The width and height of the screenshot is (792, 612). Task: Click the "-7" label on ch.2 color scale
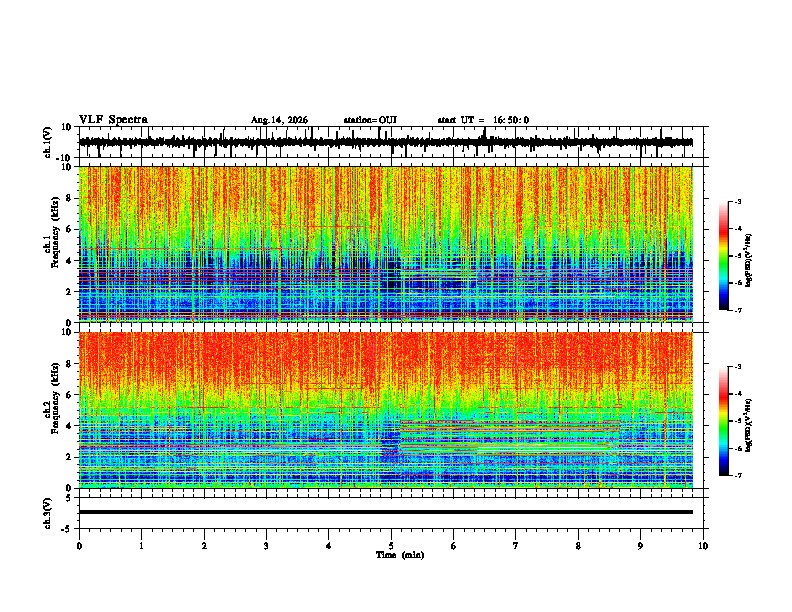(x=738, y=476)
